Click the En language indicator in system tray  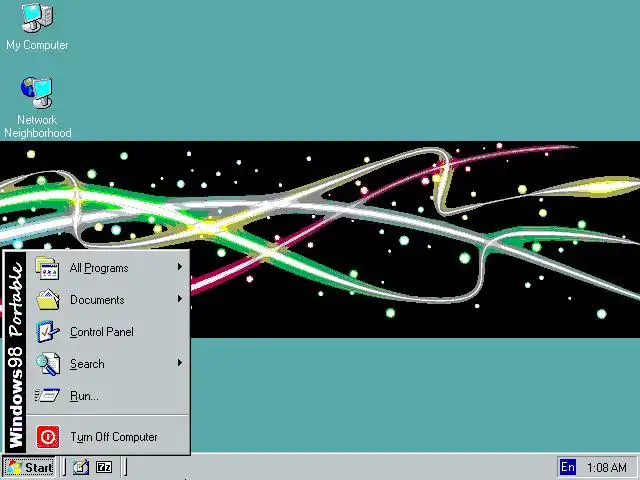567,467
